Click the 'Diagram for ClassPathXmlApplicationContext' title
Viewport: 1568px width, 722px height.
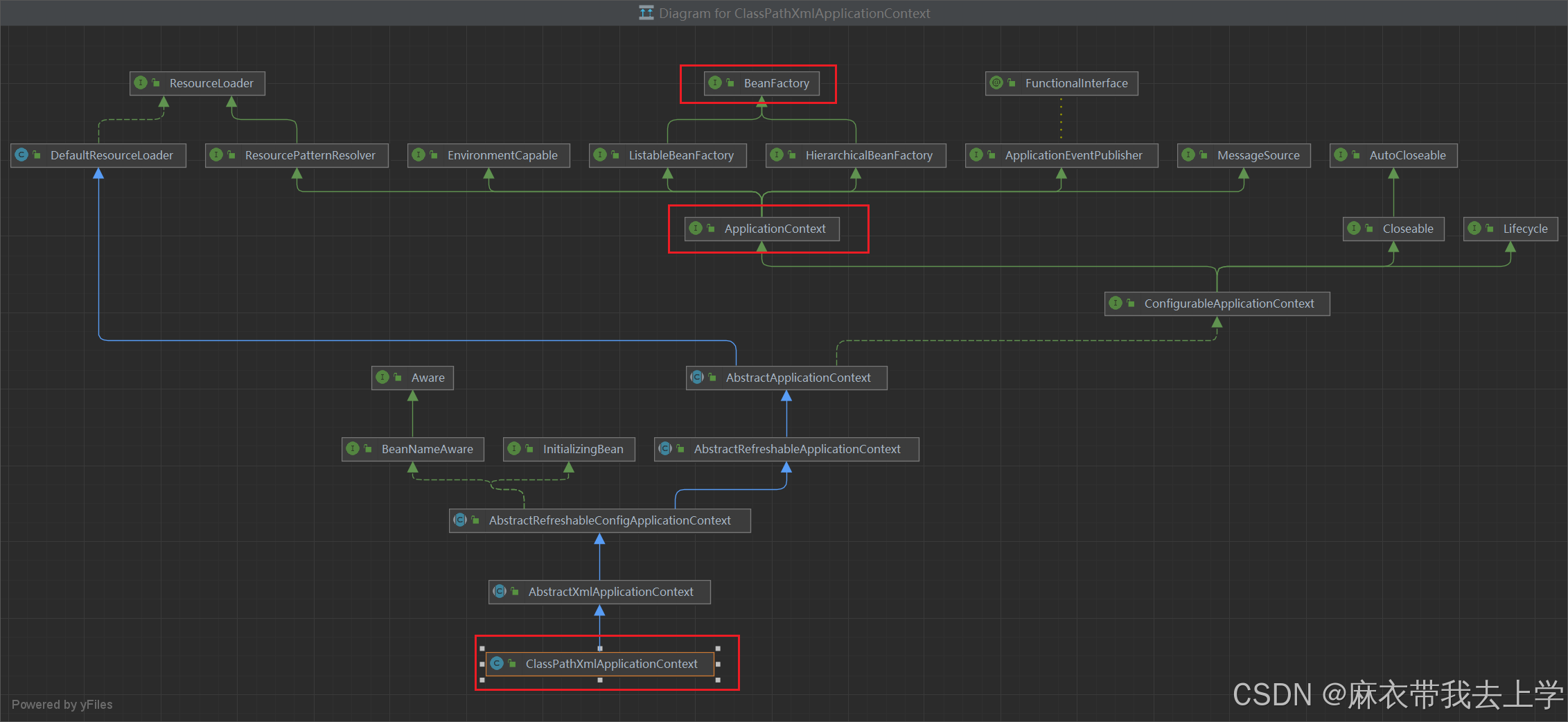[794, 13]
